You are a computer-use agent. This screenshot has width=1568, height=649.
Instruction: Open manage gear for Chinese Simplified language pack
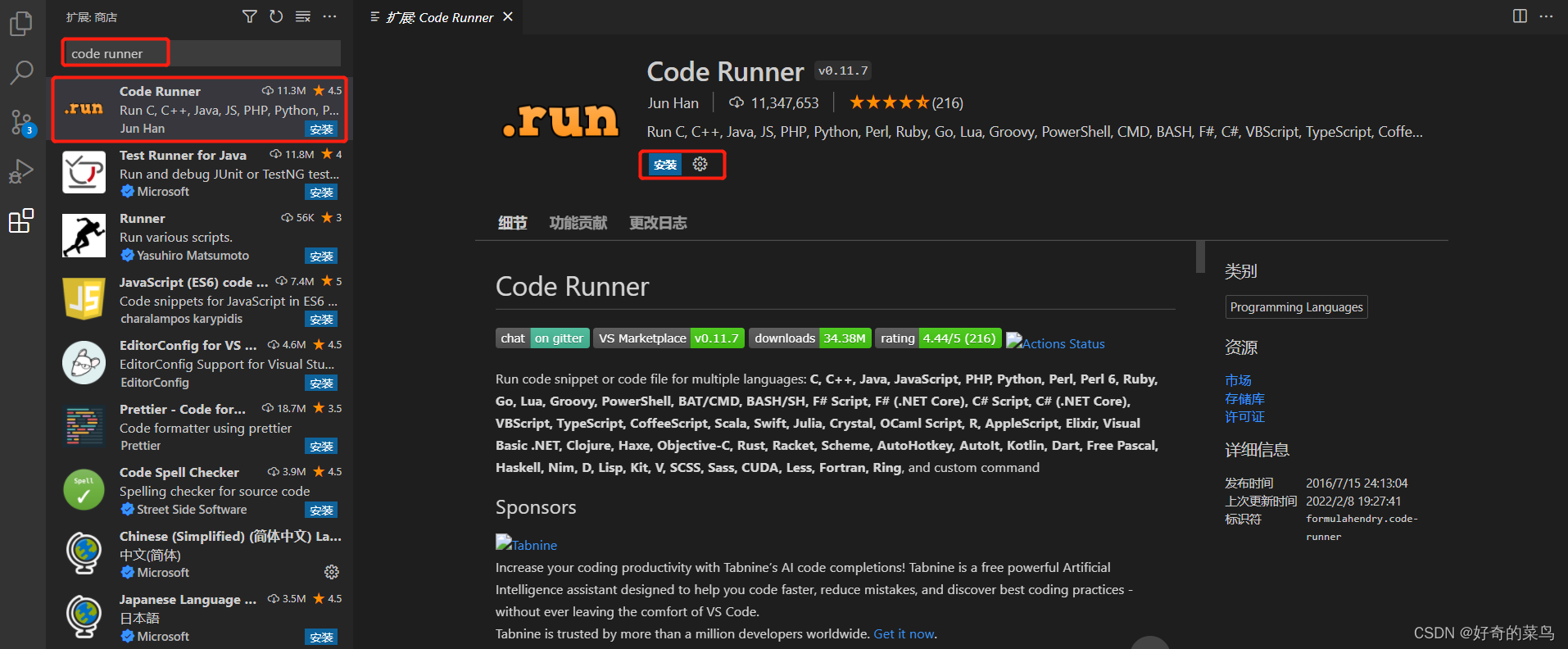(x=332, y=572)
